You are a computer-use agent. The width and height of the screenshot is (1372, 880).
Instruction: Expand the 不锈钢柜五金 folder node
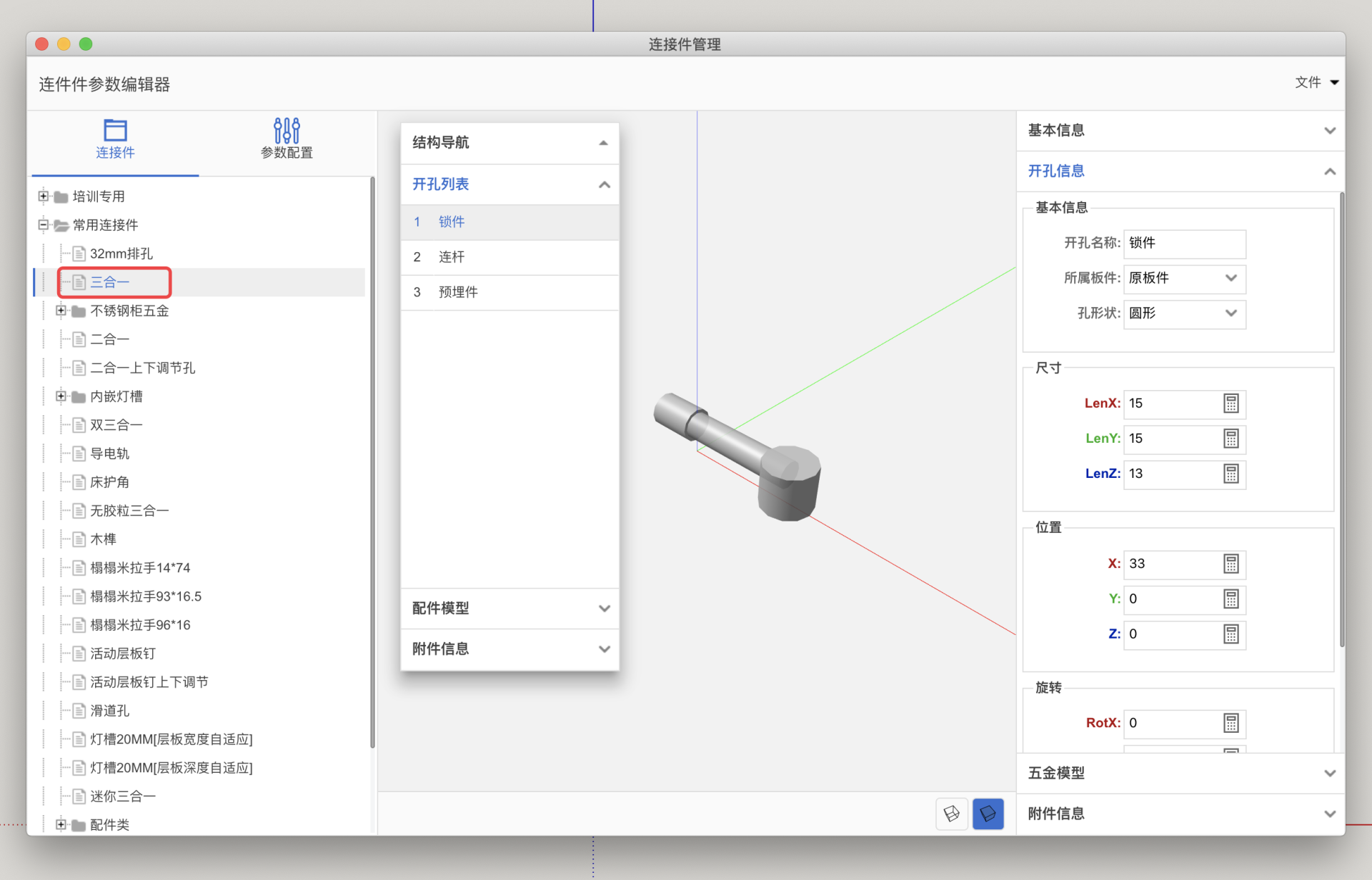(61, 310)
